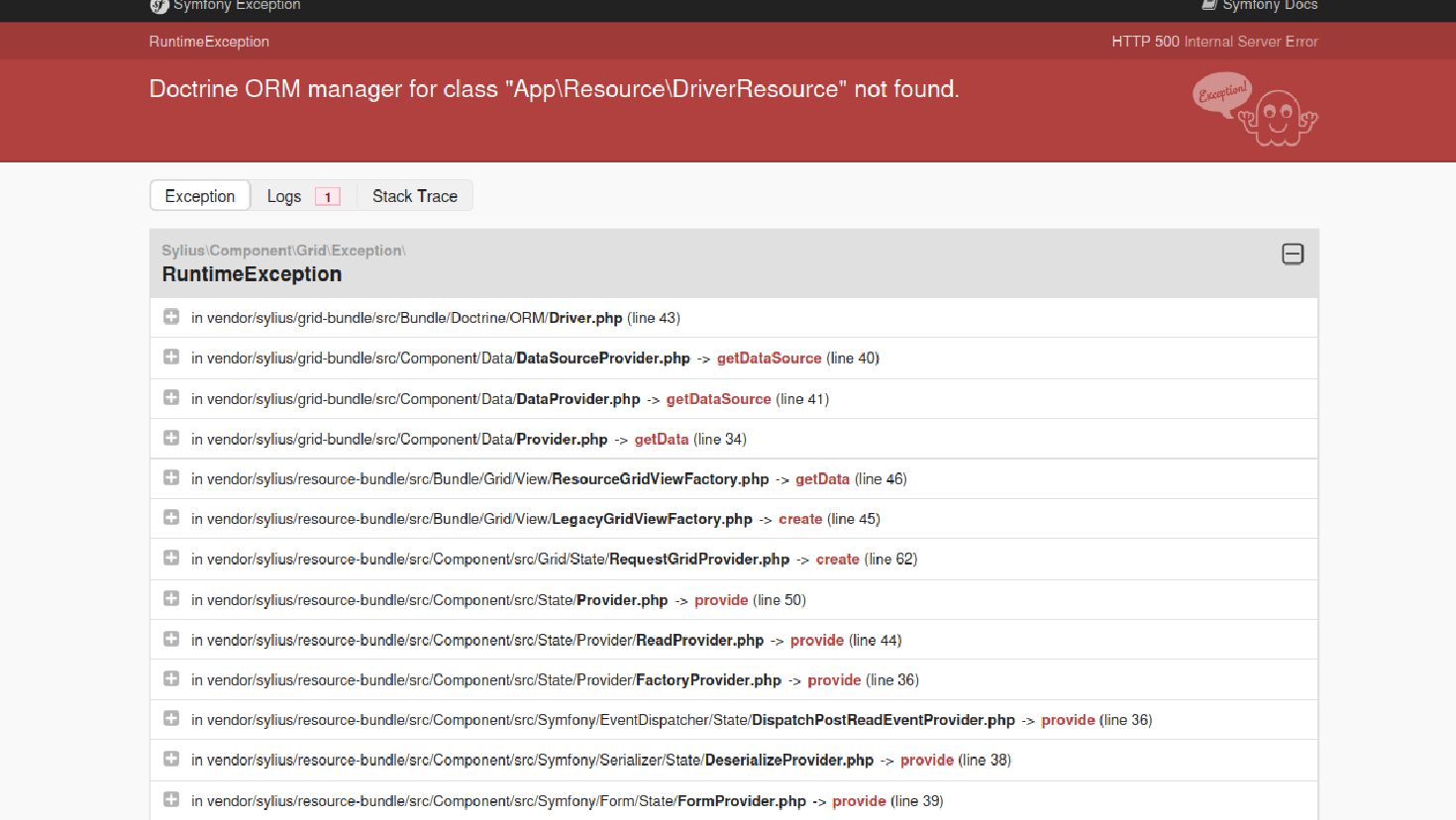Click the RuntimeException label in red bar
The height and width of the screenshot is (820, 1456).
pyautogui.click(x=209, y=42)
